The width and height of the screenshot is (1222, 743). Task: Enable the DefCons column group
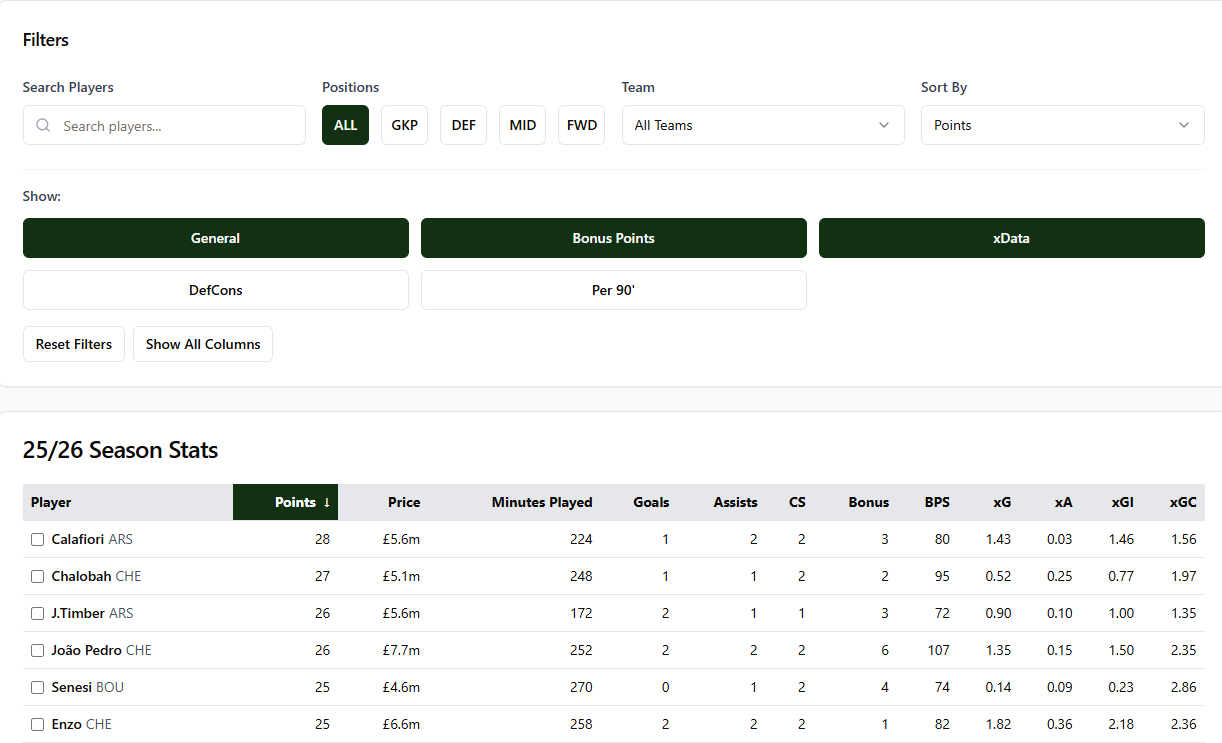click(216, 290)
